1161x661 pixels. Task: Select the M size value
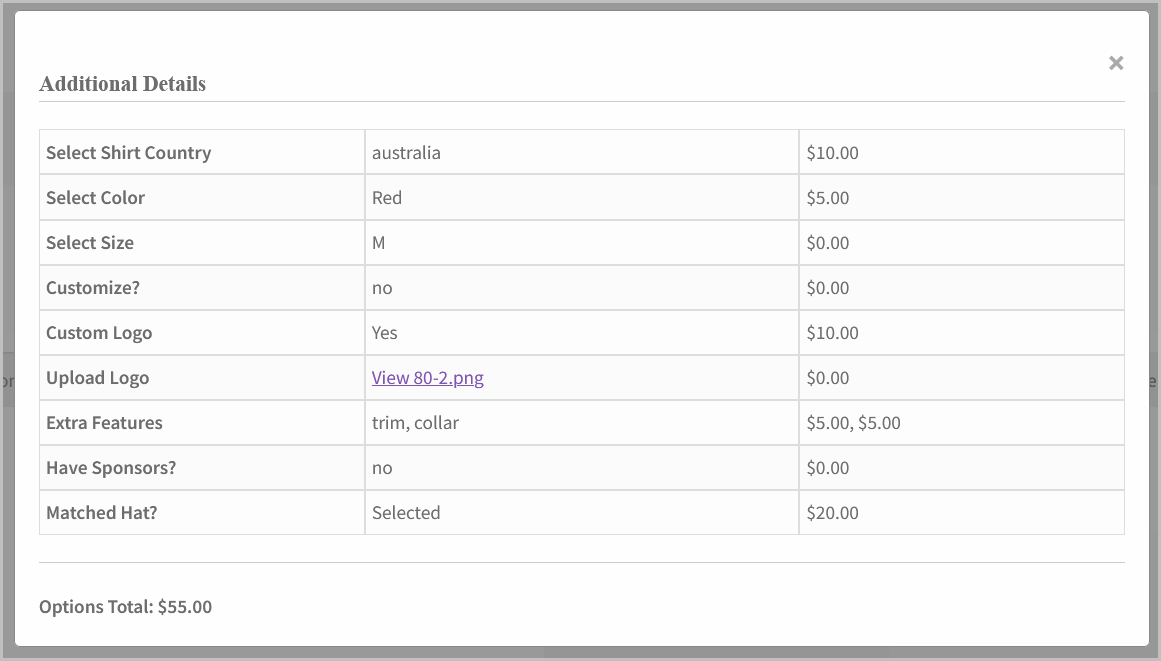(381, 242)
